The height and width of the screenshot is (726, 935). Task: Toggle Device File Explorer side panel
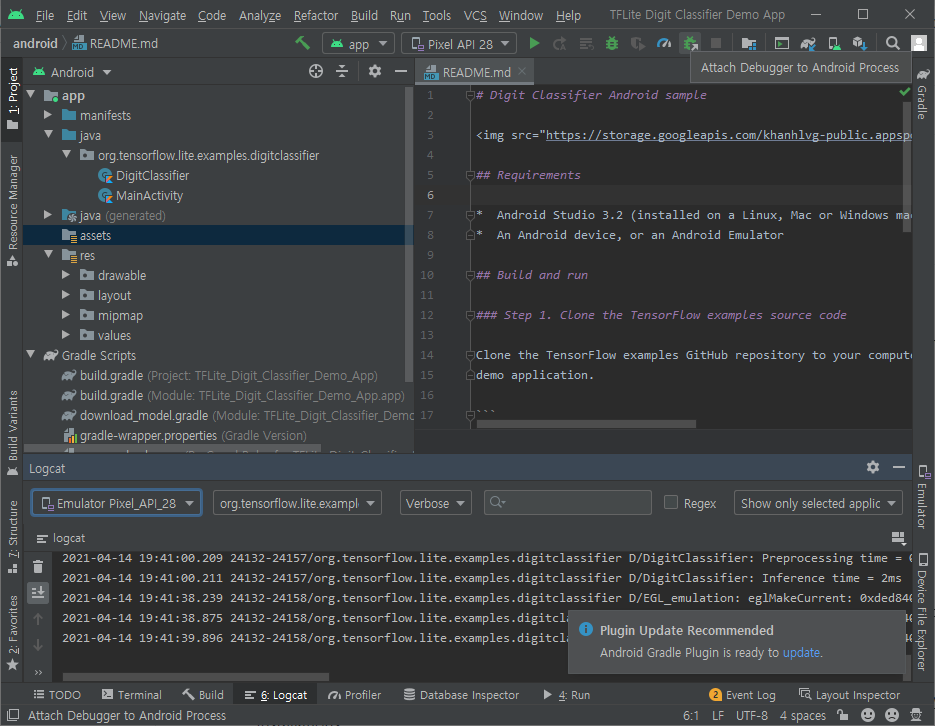(x=923, y=612)
